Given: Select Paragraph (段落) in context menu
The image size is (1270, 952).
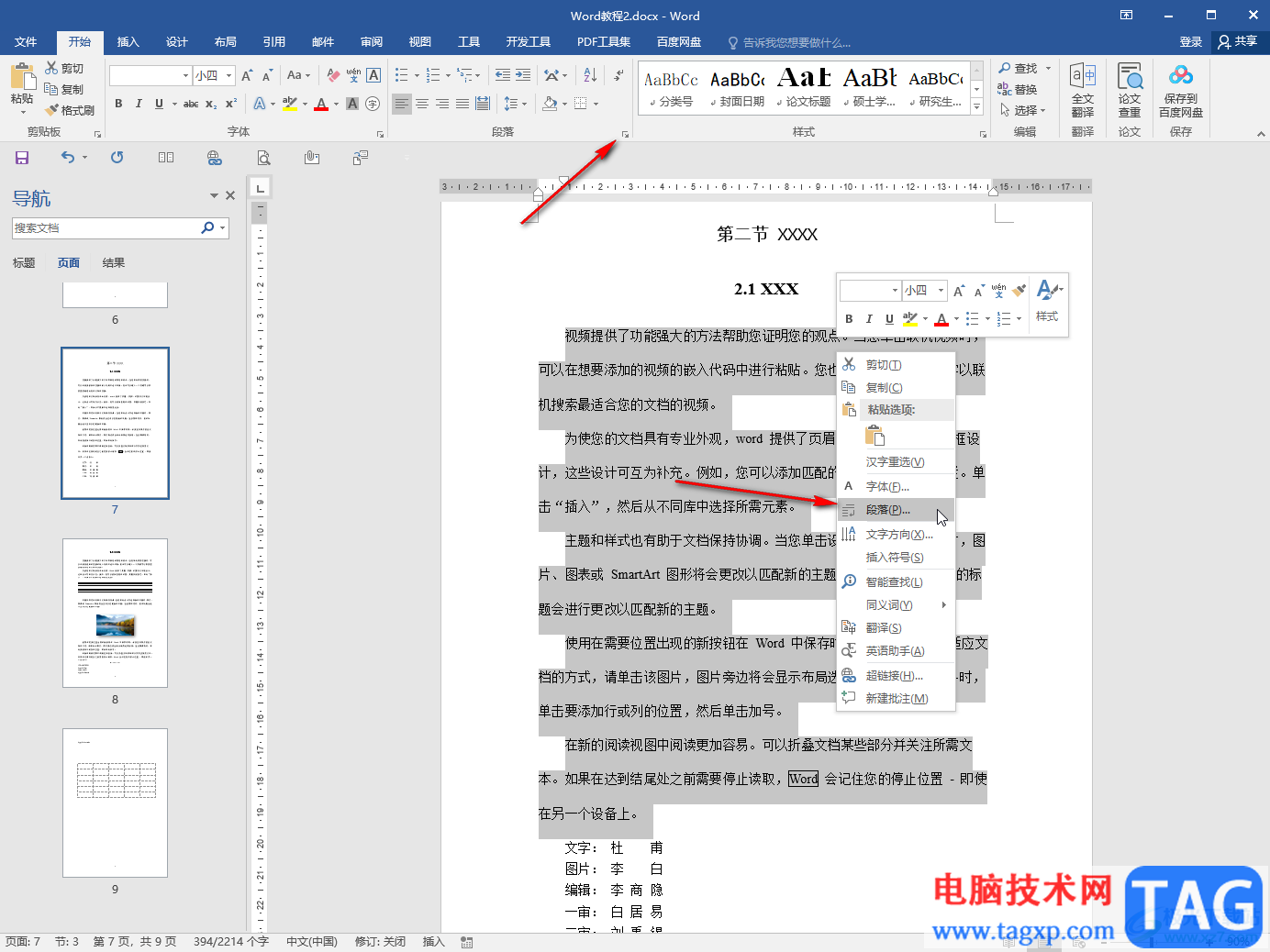Looking at the screenshot, I should 897,510.
